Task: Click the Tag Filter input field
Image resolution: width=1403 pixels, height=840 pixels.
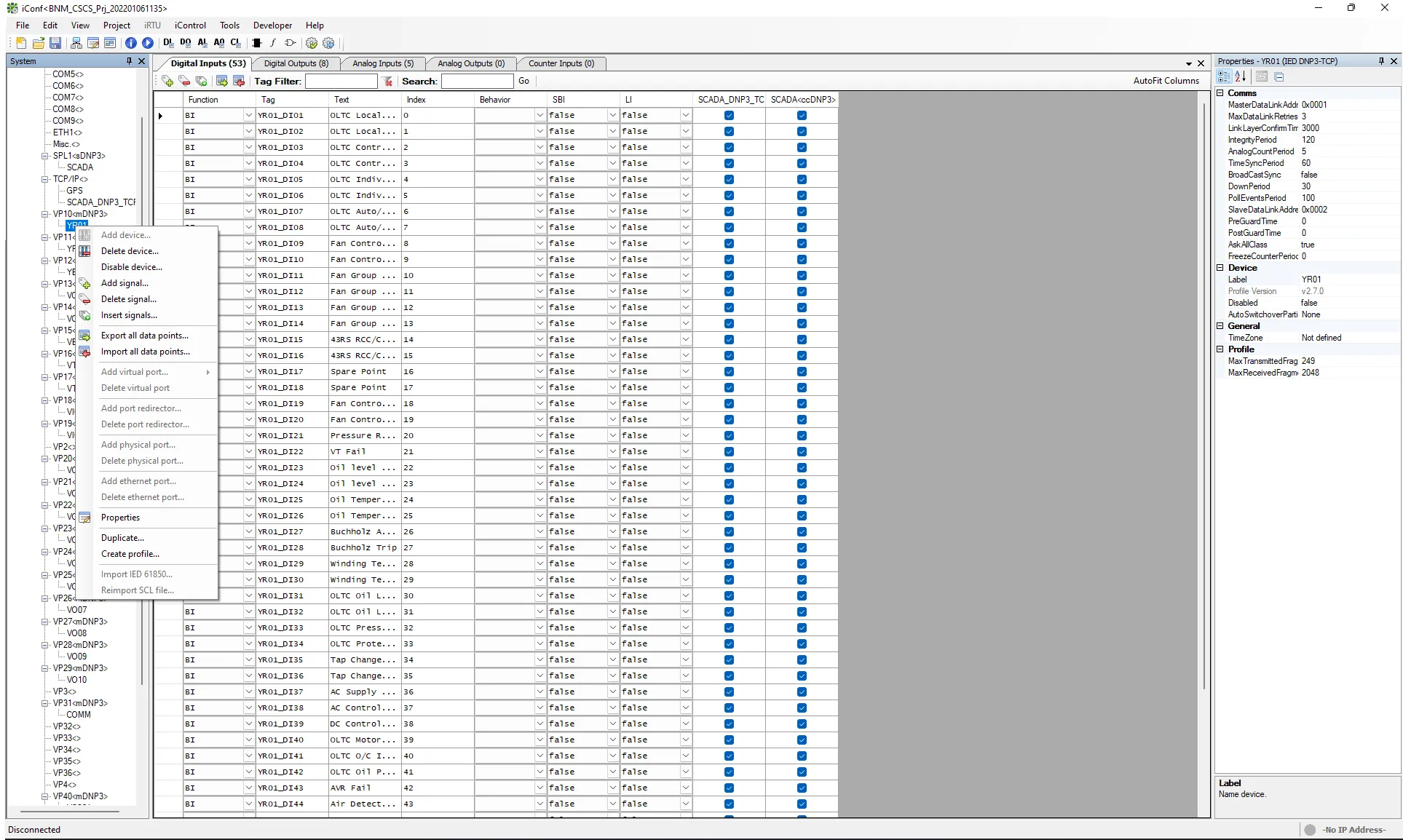Action: point(341,82)
